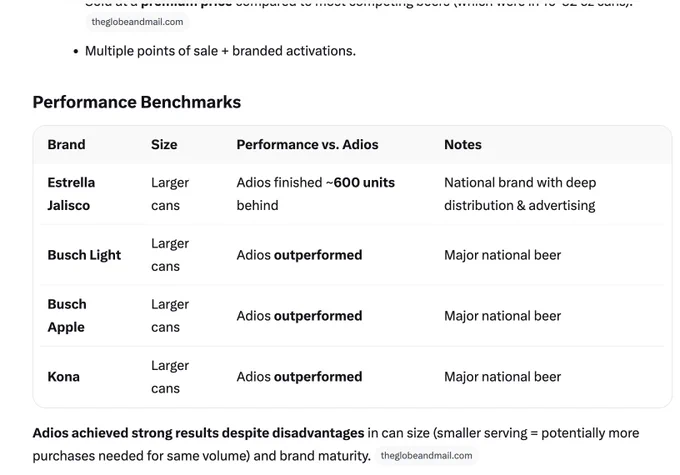
Task: Click Larger cans in the Kona row
Action: pos(170,377)
